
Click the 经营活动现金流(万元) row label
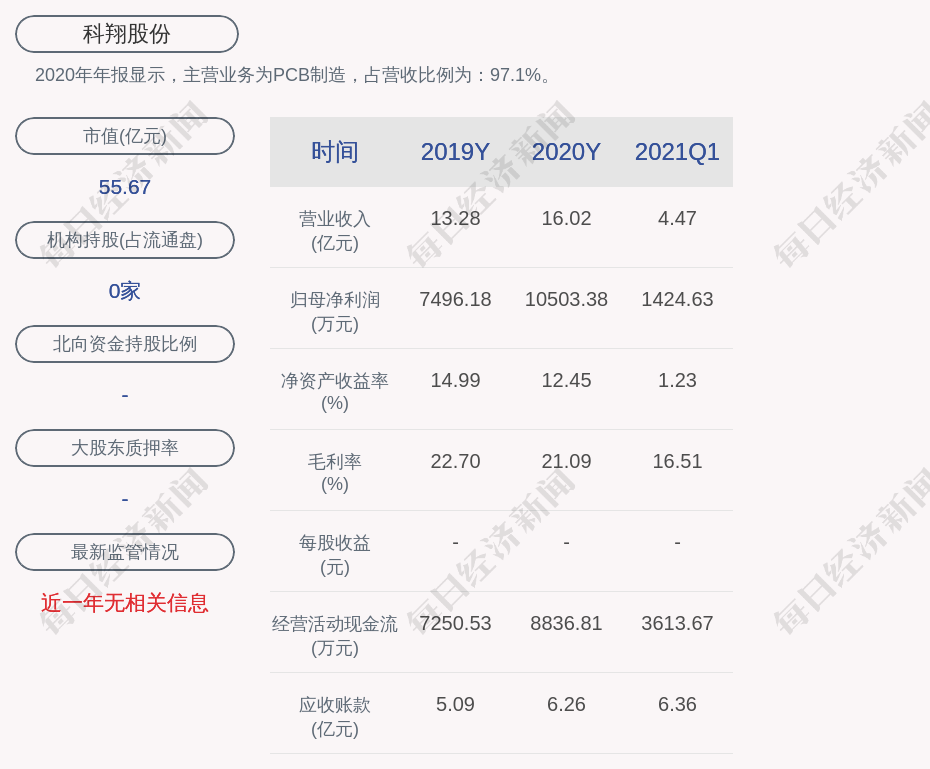click(334, 635)
